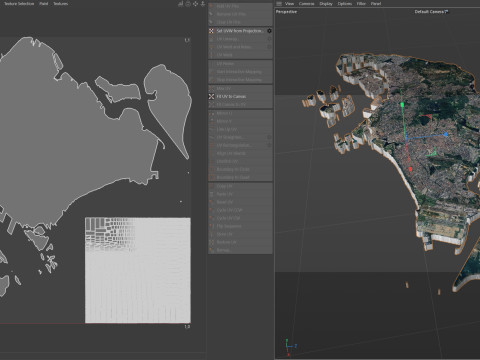Click red plane handle on axis gizmo
Viewport: 480px width, 360px height.
coord(427,118)
